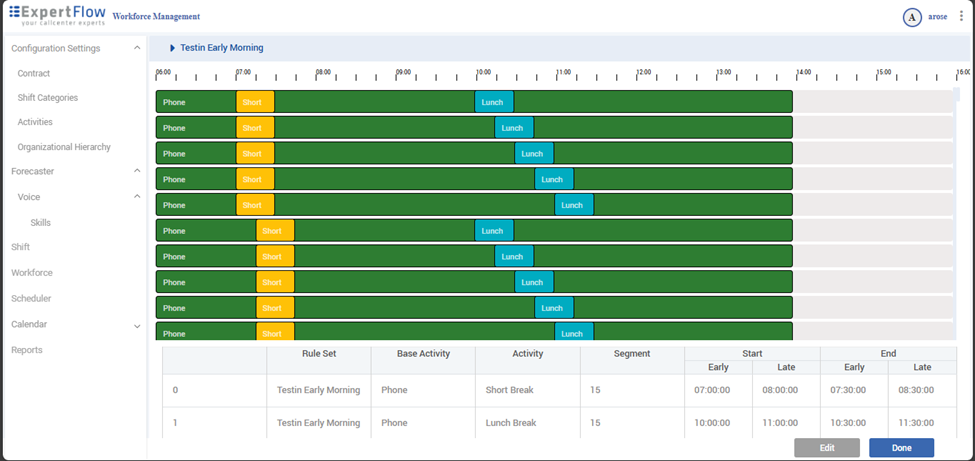The image size is (975, 461).
Task: Open the three-dot options menu
Action: [x=961, y=17]
